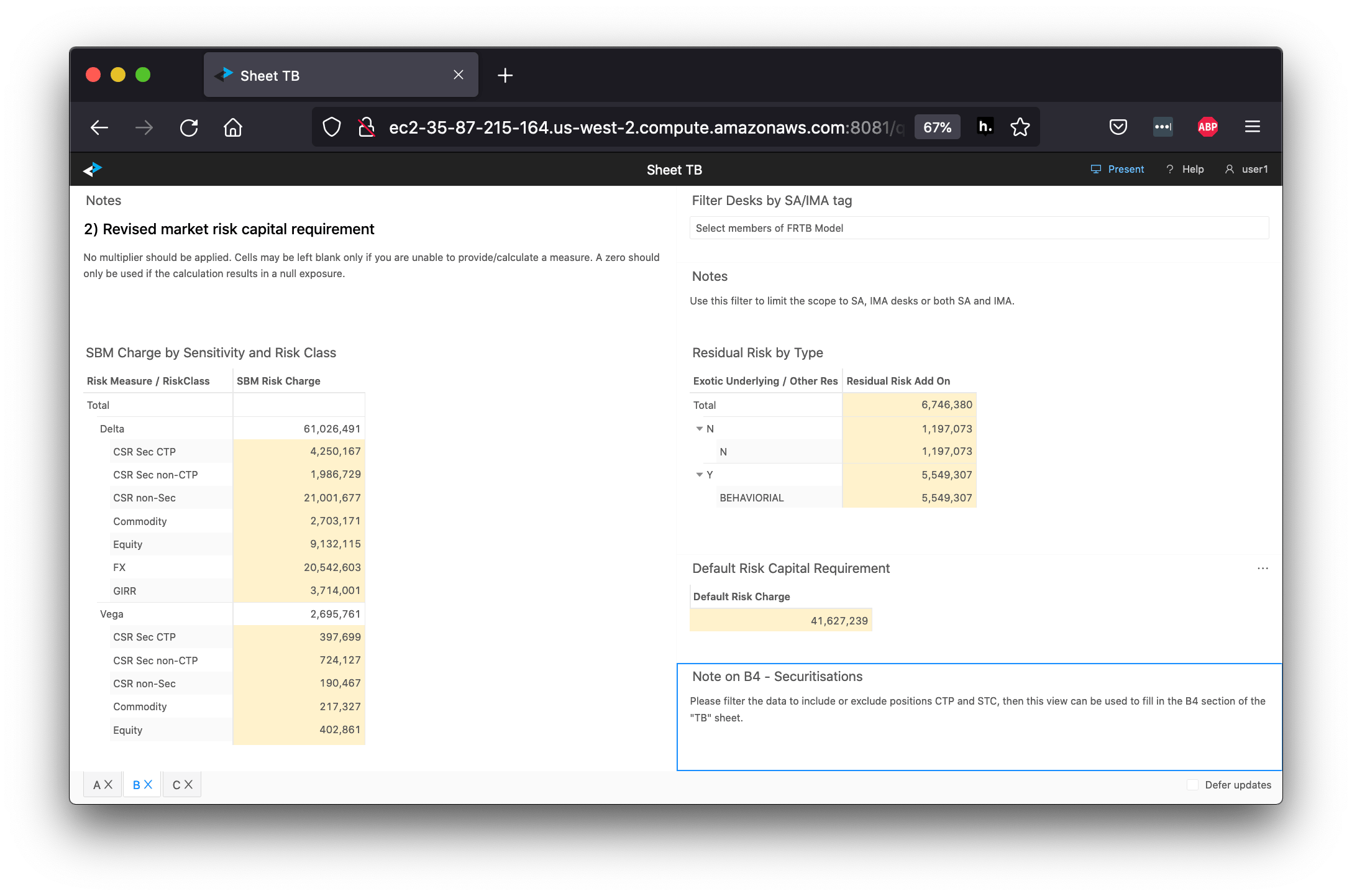1352x896 pixels.
Task: Save the page to Pocket
Action: click(x=1118, y=127)
